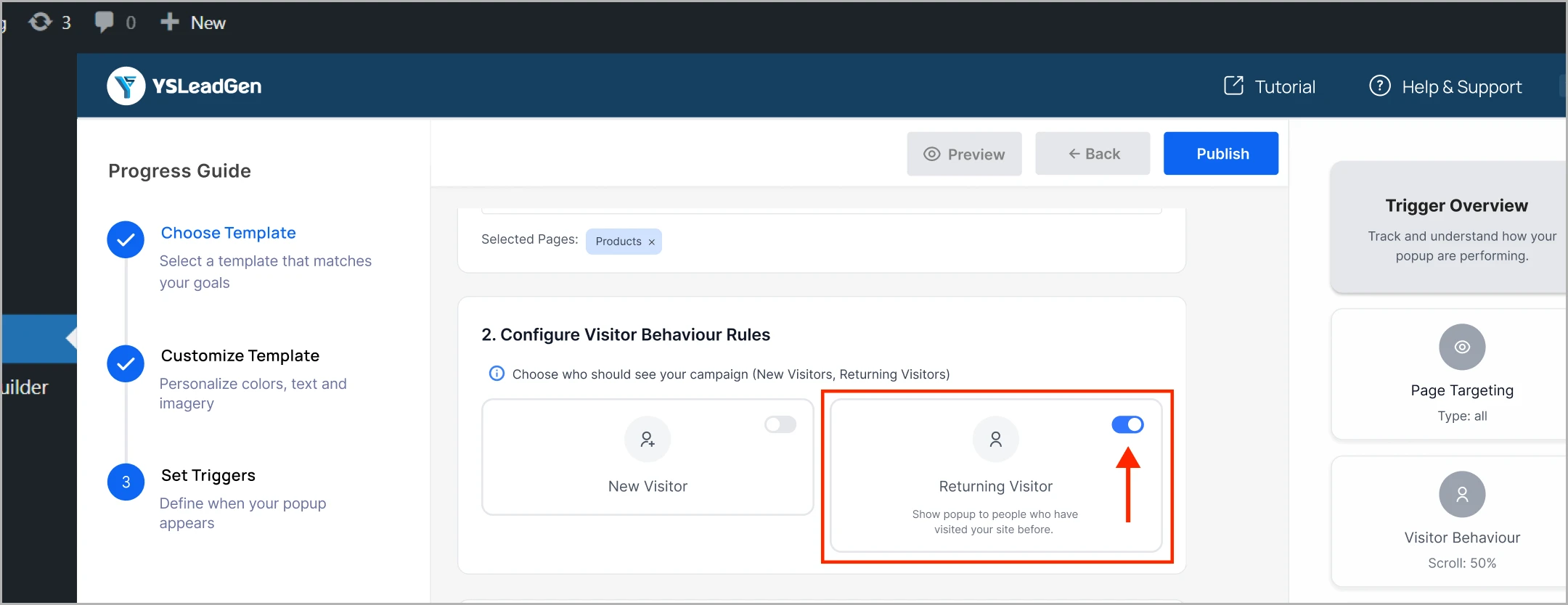The height and width of the screenshot is (605, 1568).
Task: Click the highlighted sidebar menu item arrow
Action: pyautogui.click(x=71, y=338)
